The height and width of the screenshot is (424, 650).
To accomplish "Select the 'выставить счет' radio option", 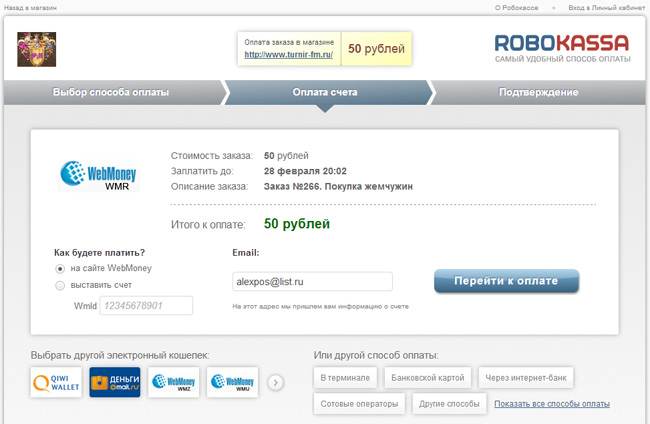I will point(60,286).
